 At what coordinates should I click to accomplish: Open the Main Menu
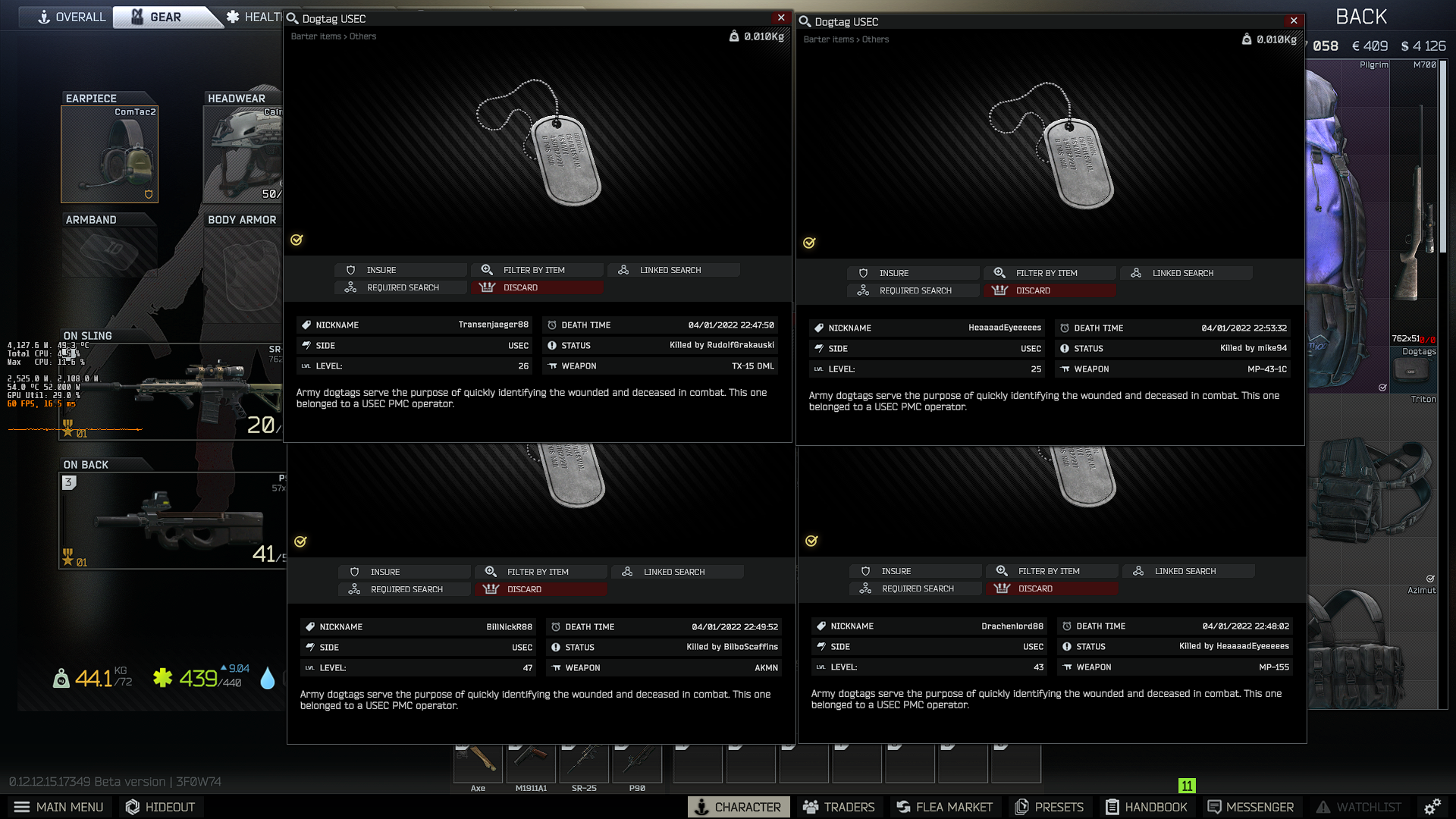tap(58, 807)
